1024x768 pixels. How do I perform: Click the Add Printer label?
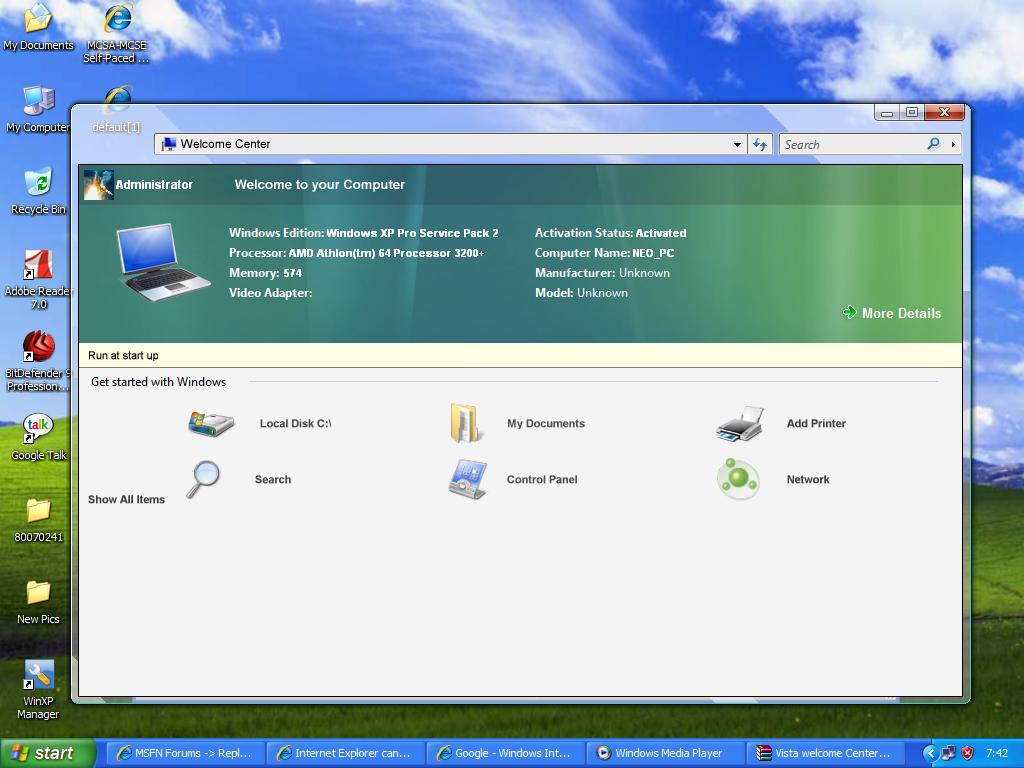pos(816,423)
